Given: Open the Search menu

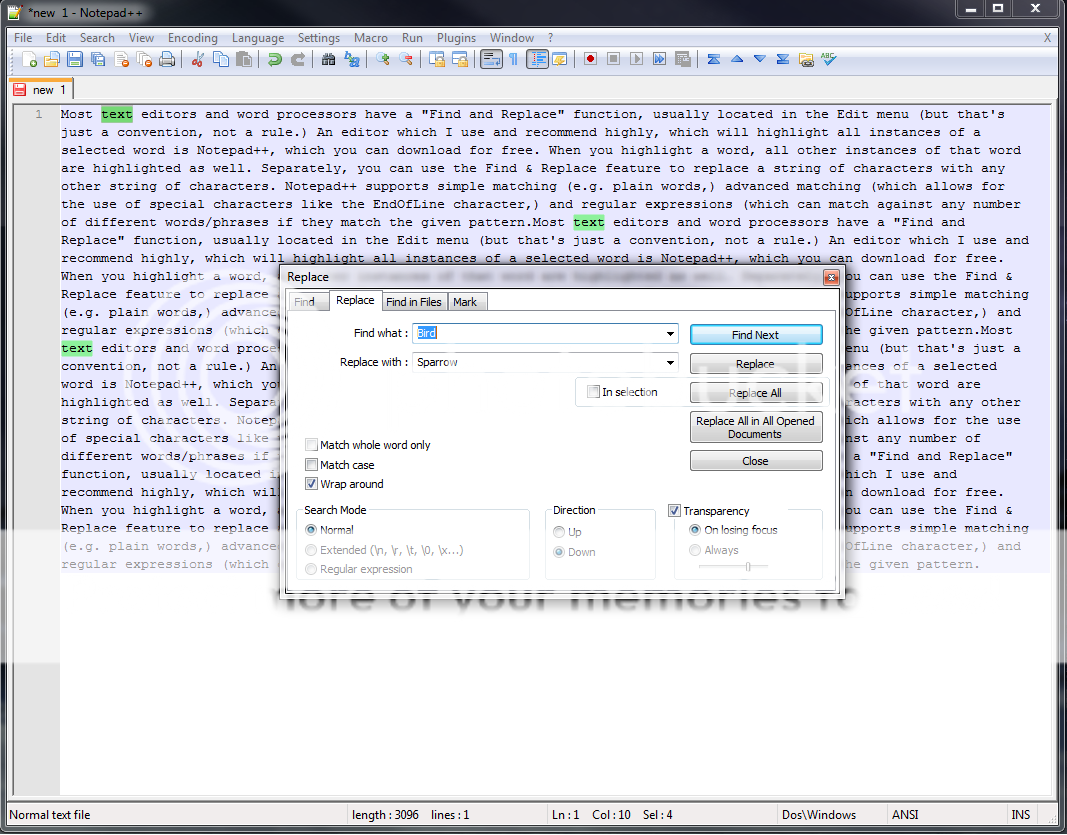Looking at the screenshot, I should click(97, 38).
